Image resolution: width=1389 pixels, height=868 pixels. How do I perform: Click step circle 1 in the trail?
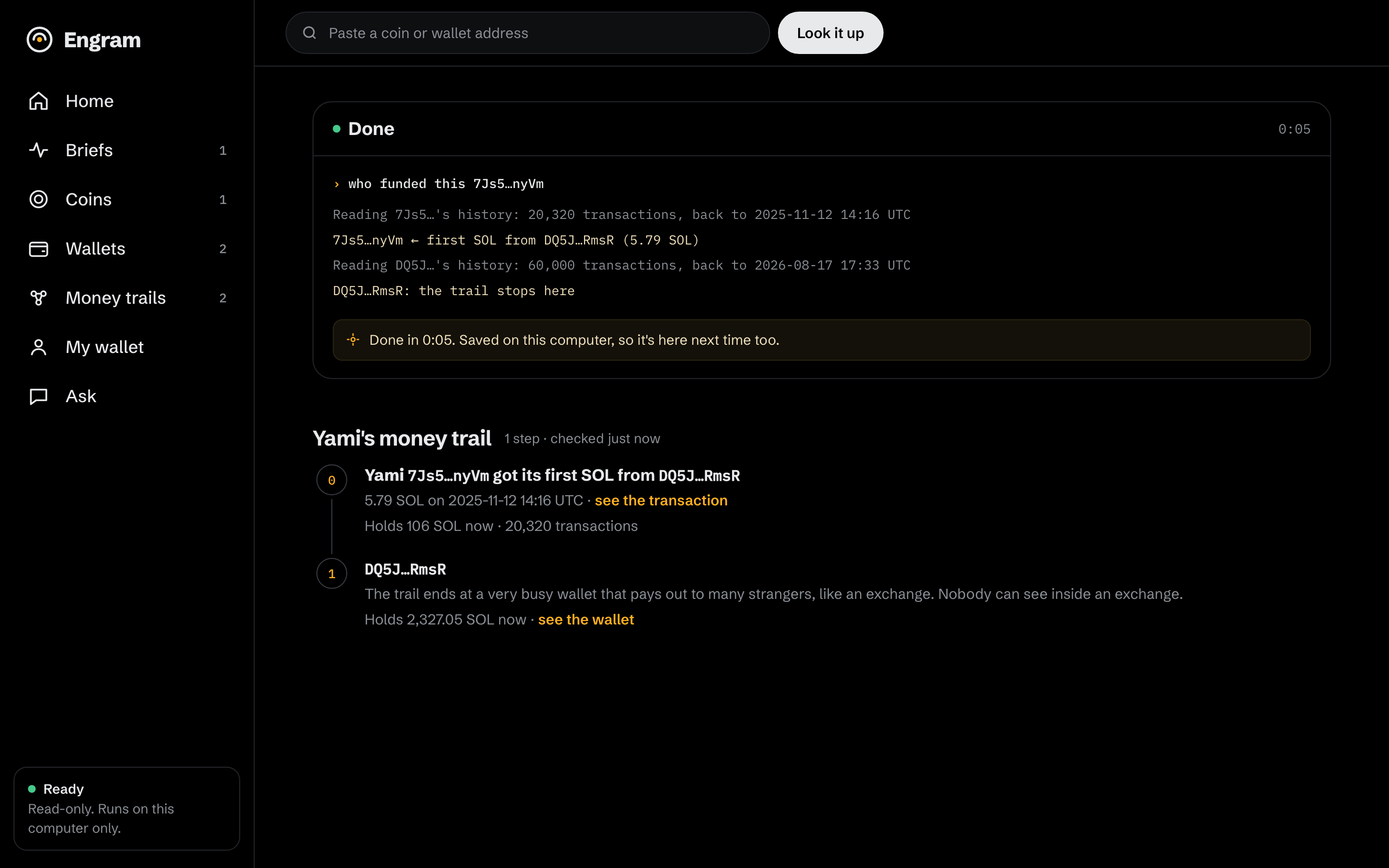[x=332, y=573]
